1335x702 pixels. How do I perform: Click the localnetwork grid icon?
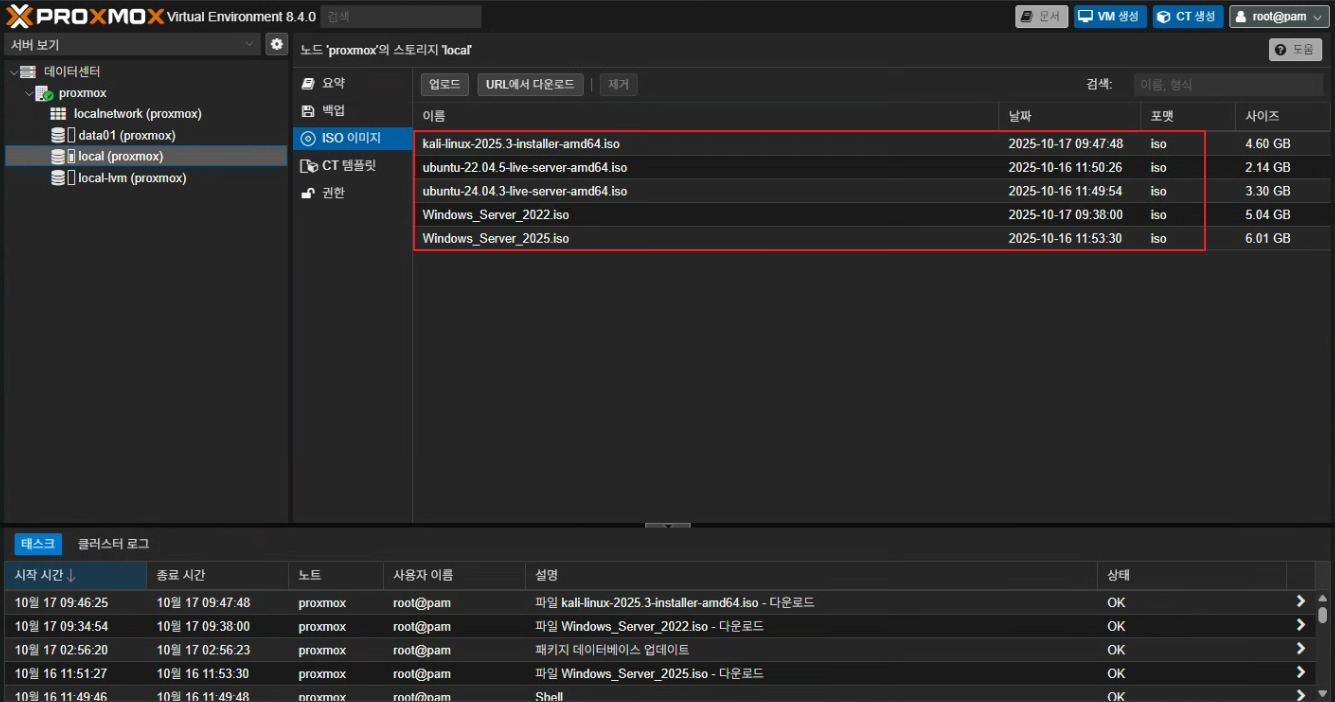(x=59, y=114)
